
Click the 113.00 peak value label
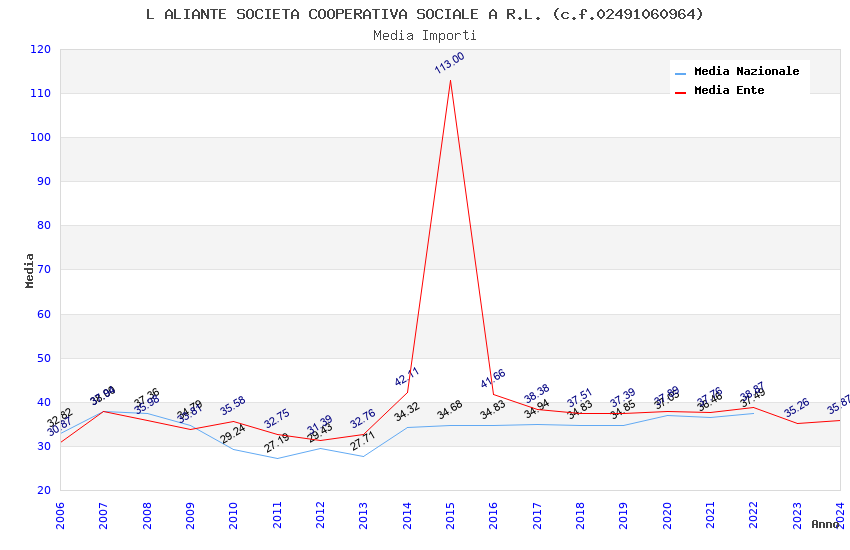pos(449,62)
